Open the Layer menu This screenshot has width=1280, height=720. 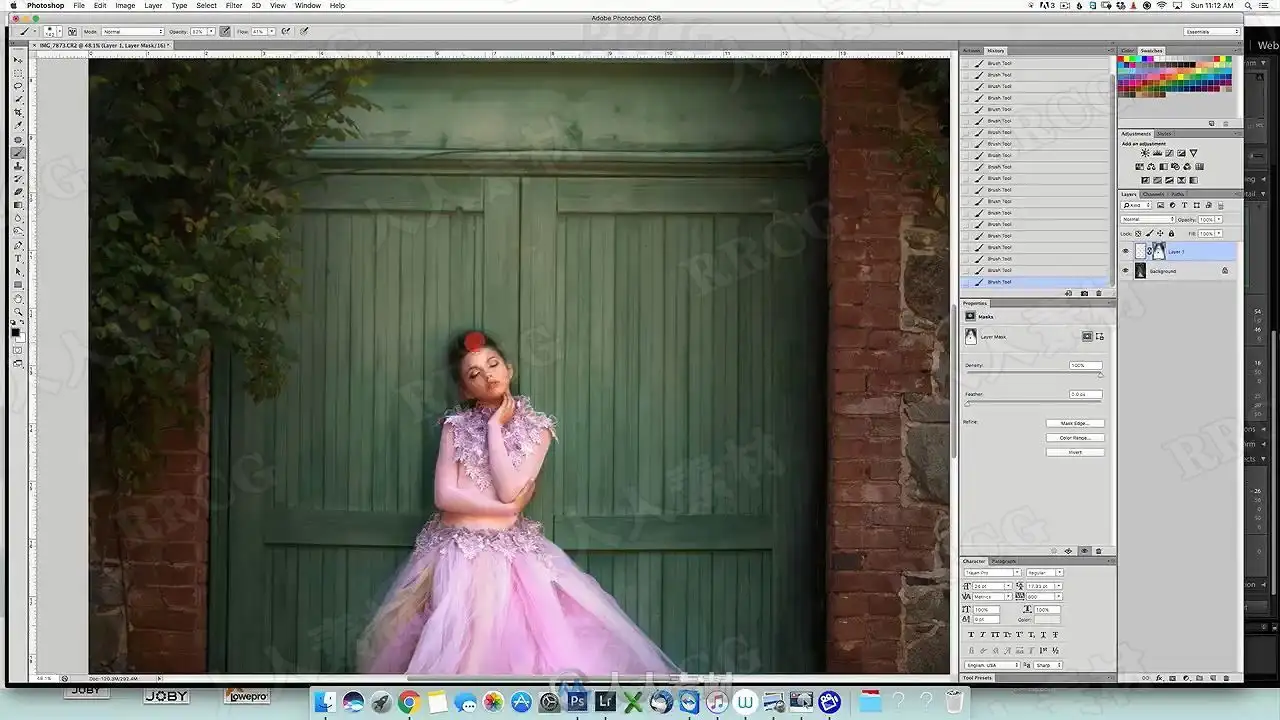(x=153, y=5)
